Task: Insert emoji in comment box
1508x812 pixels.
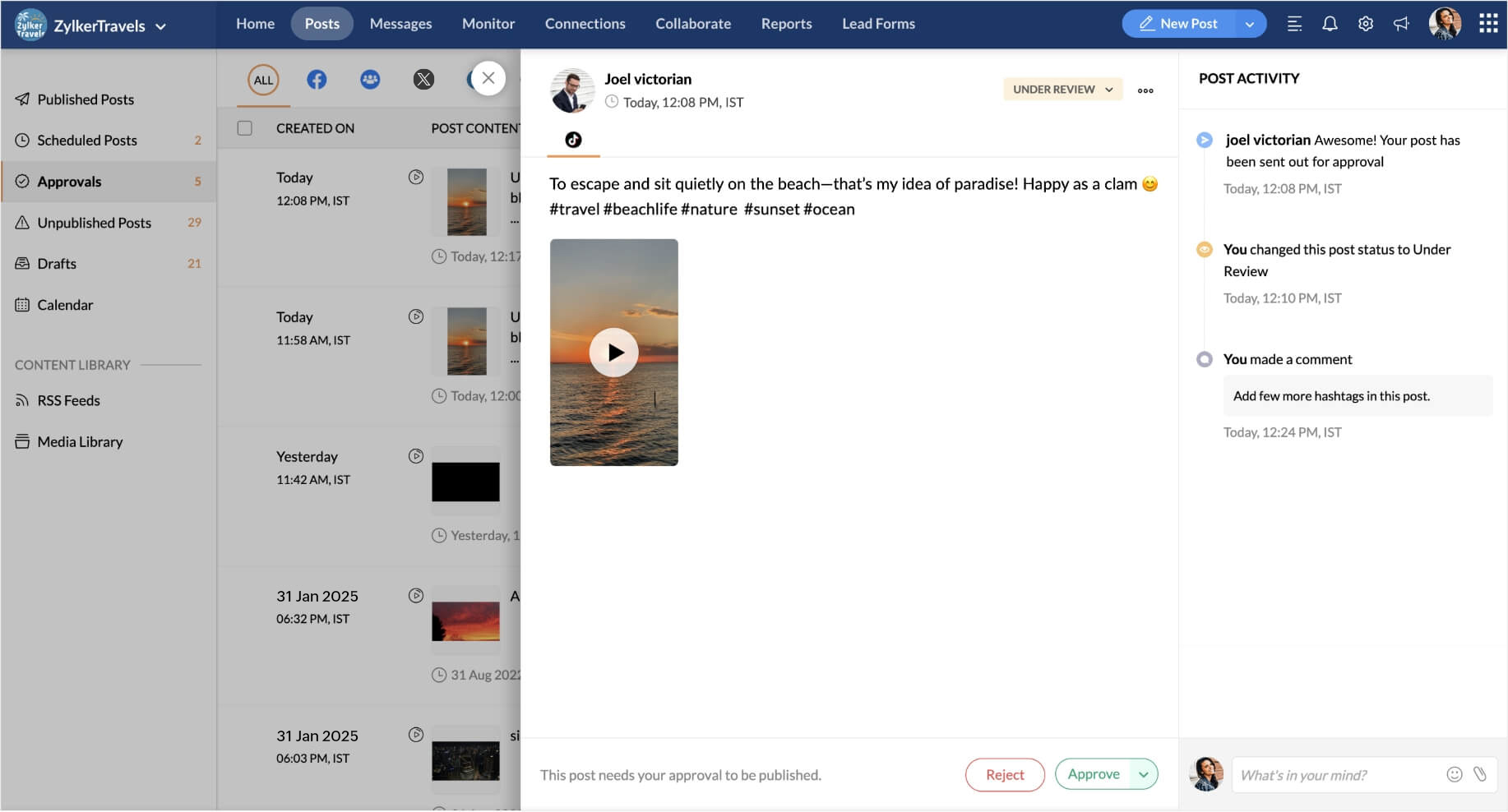Action: tap(1454, 774)
